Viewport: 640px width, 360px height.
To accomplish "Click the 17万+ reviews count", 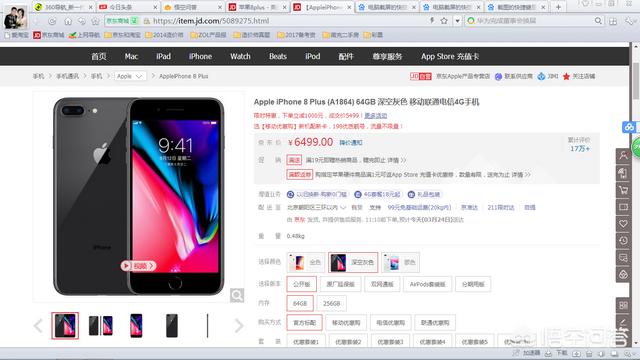I will 580,149.
